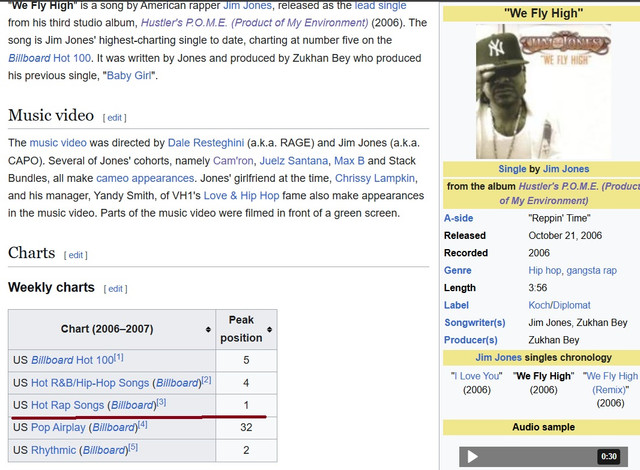Viewport: 640px width, 470px height.
Task: Open the Single link in infobox
Action: (512, 169)
